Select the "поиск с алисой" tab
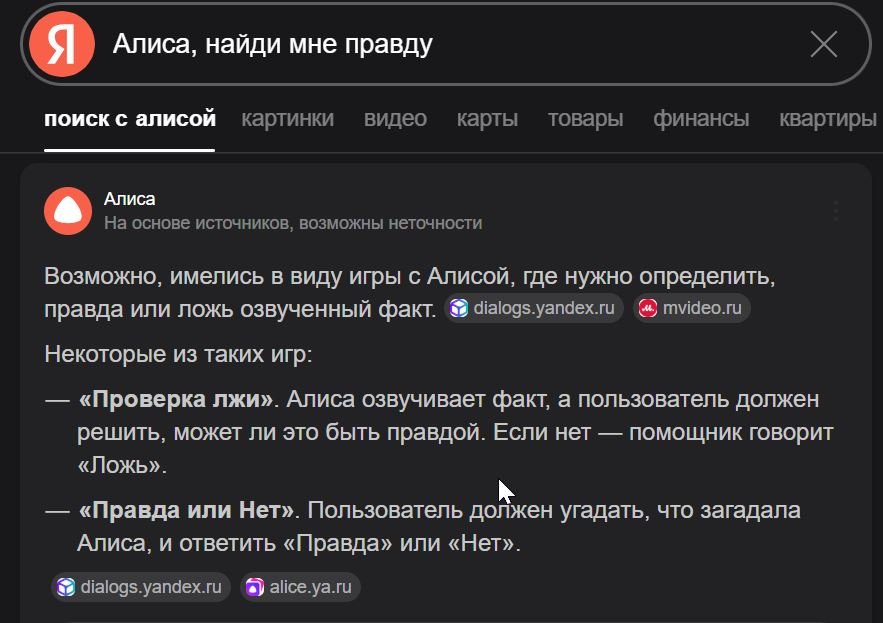 pos(130,118)
